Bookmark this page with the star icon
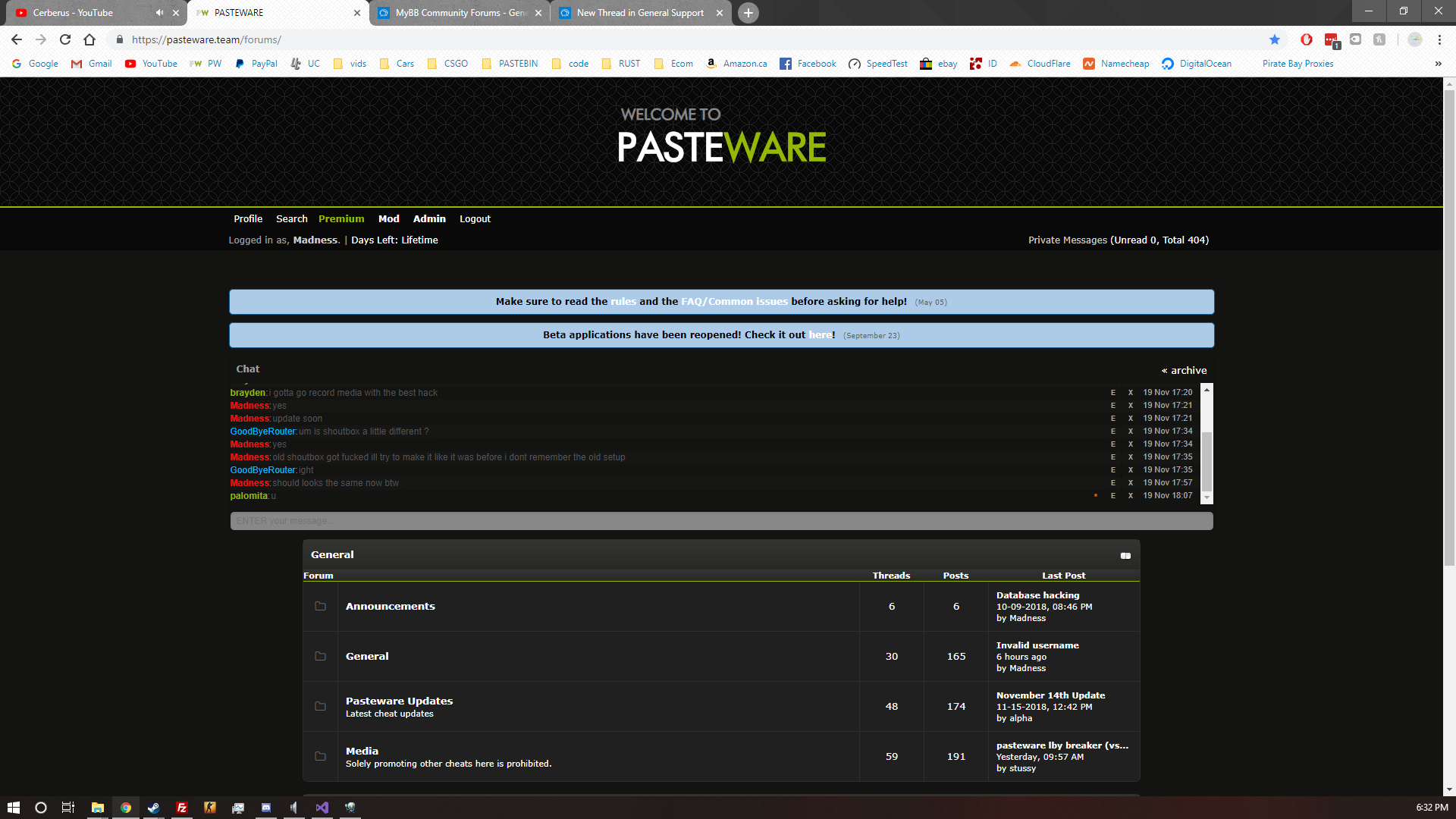The height and width of the screenshot is (819, 1456). click(x=1275, y=39)
